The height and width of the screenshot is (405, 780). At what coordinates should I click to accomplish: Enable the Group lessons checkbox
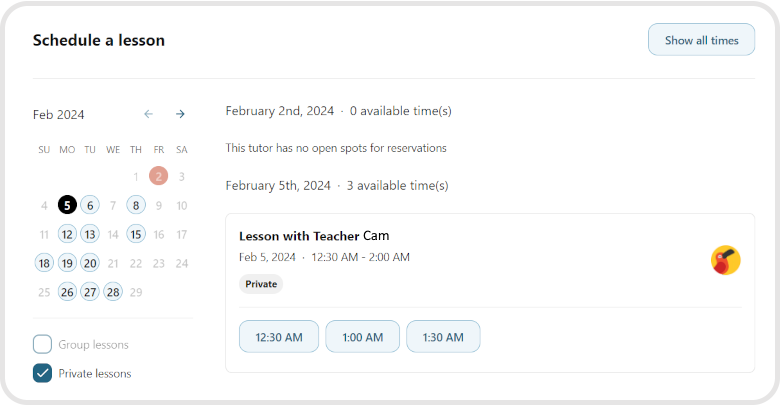[42, 344]
